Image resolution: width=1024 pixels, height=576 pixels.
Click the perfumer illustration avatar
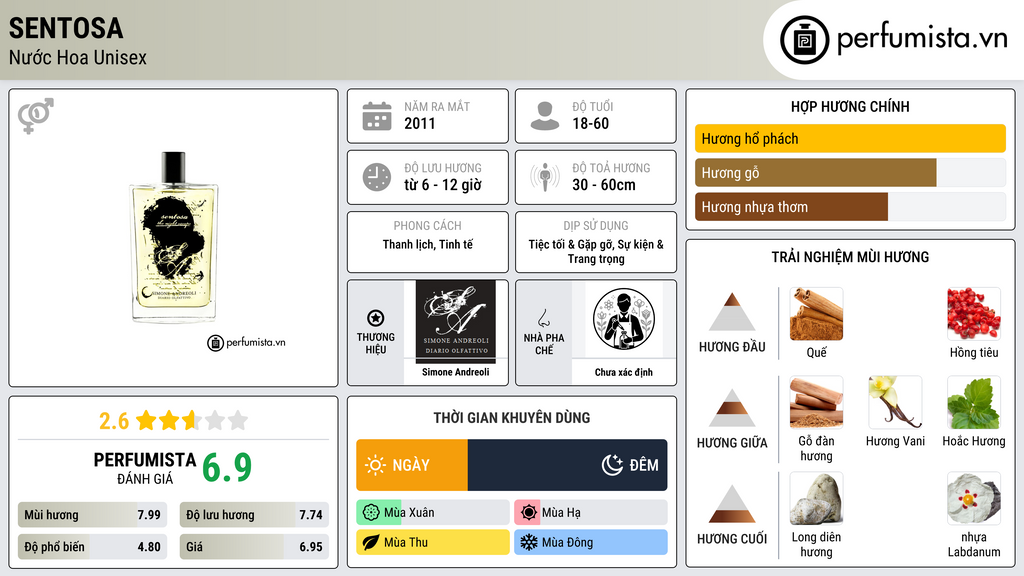click(624, 320)
